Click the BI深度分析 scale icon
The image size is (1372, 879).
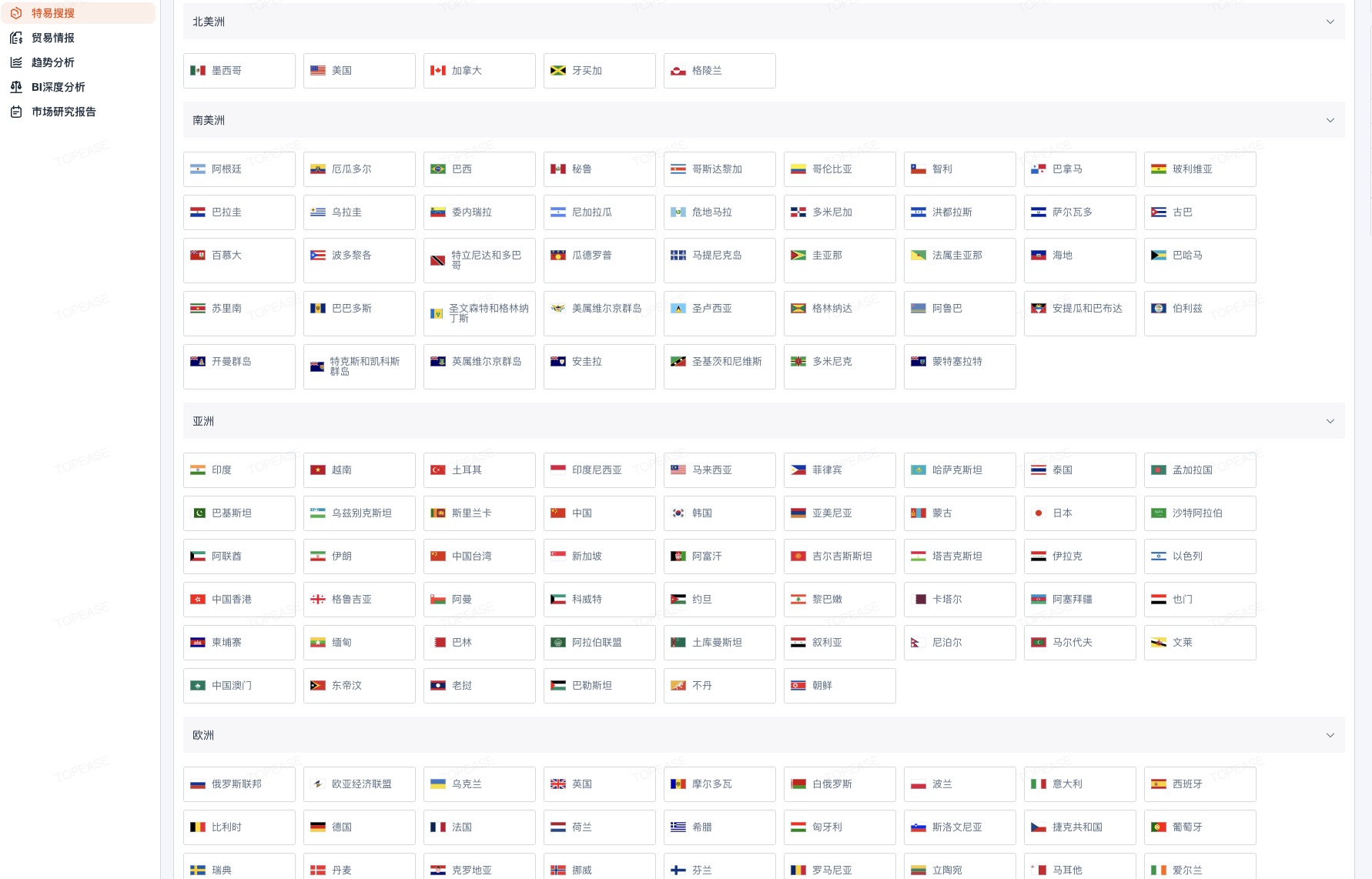coord(16,87)
